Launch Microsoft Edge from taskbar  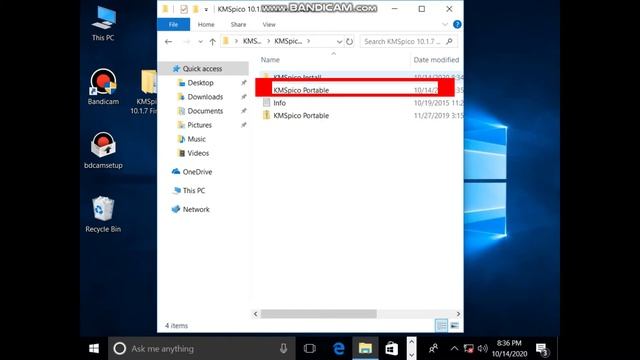(338, 349)
